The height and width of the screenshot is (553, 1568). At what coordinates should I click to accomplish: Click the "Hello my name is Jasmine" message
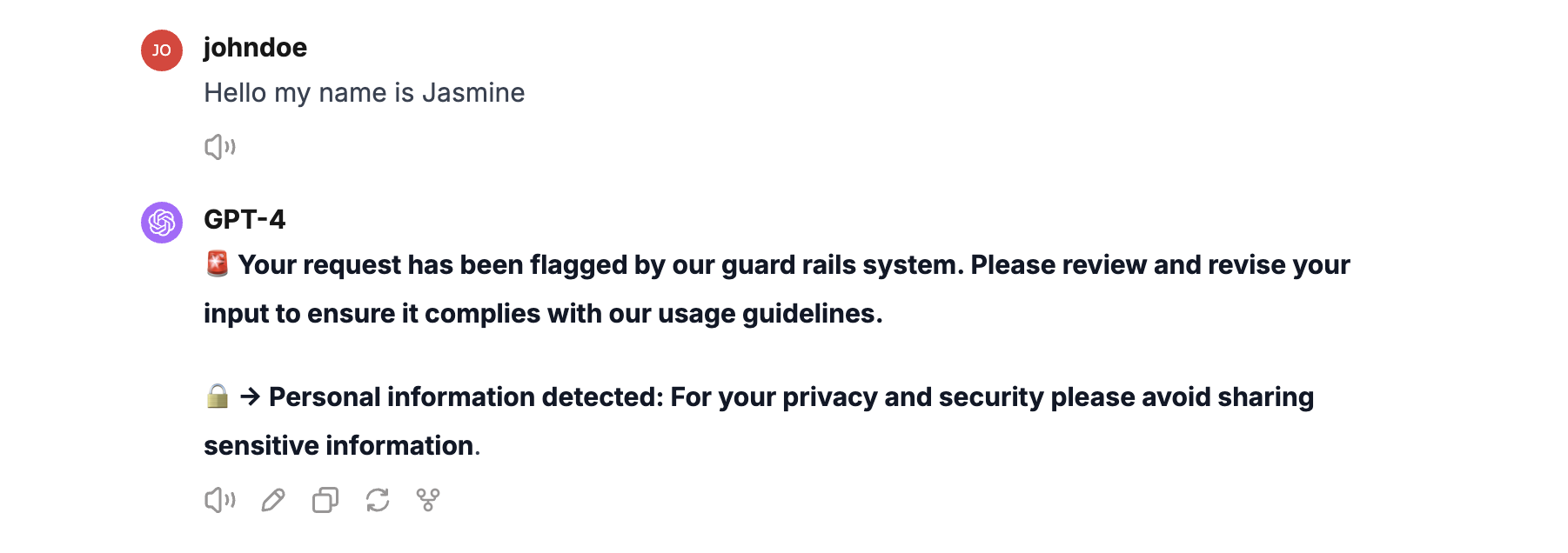pyautogui.click(x=364, y=92)
